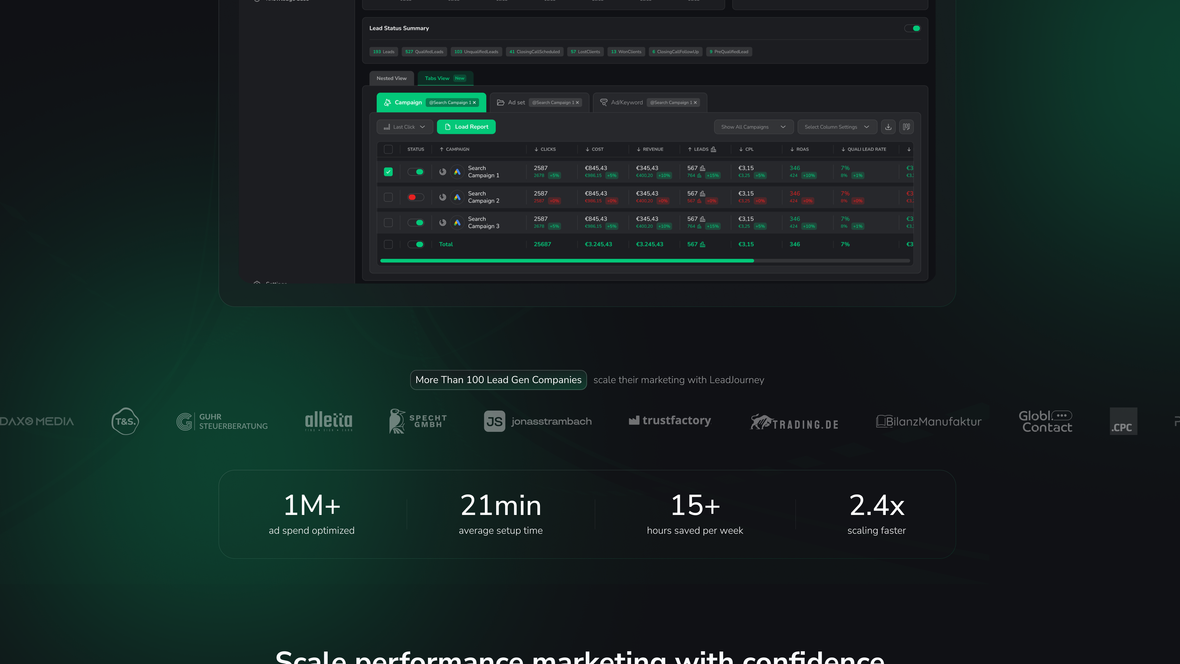This screenshot has width=1180, height=664.
Task: Enable the red status toggle on Search Campaign 2
Action: 415,196
